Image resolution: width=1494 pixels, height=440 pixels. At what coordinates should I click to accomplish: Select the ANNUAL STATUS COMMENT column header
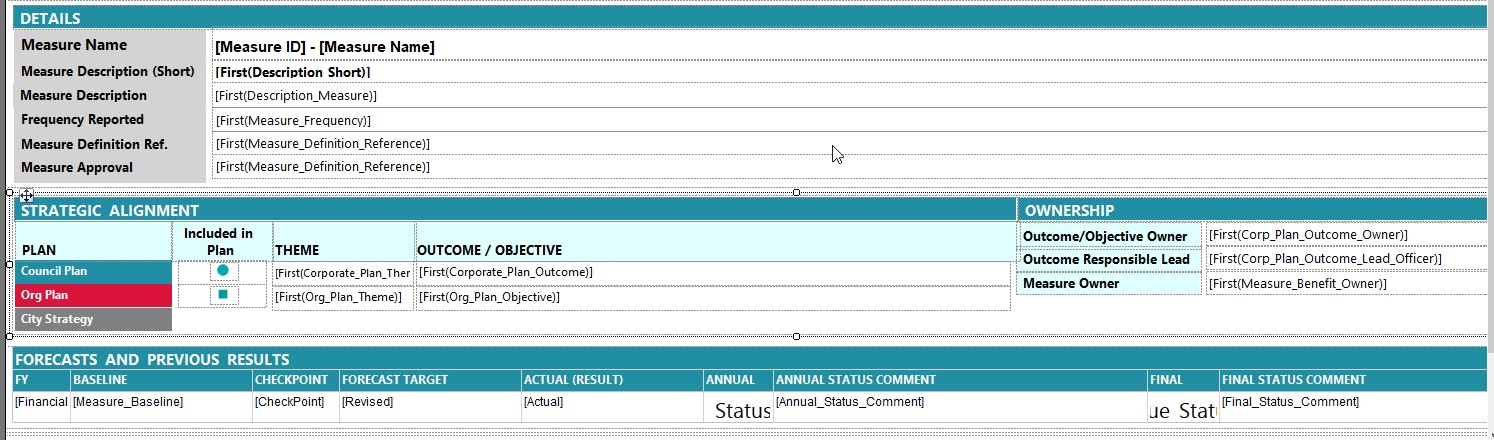(x=961, y=380)
